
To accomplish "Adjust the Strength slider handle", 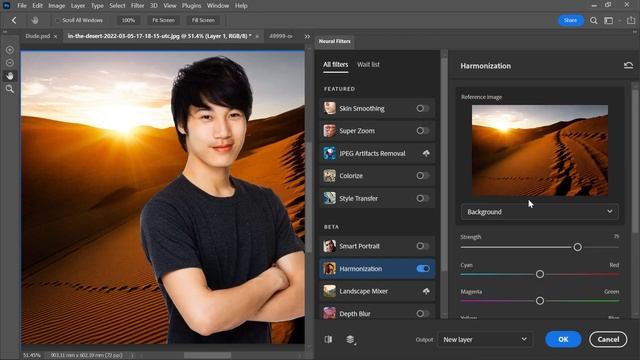I will point(577,247).
